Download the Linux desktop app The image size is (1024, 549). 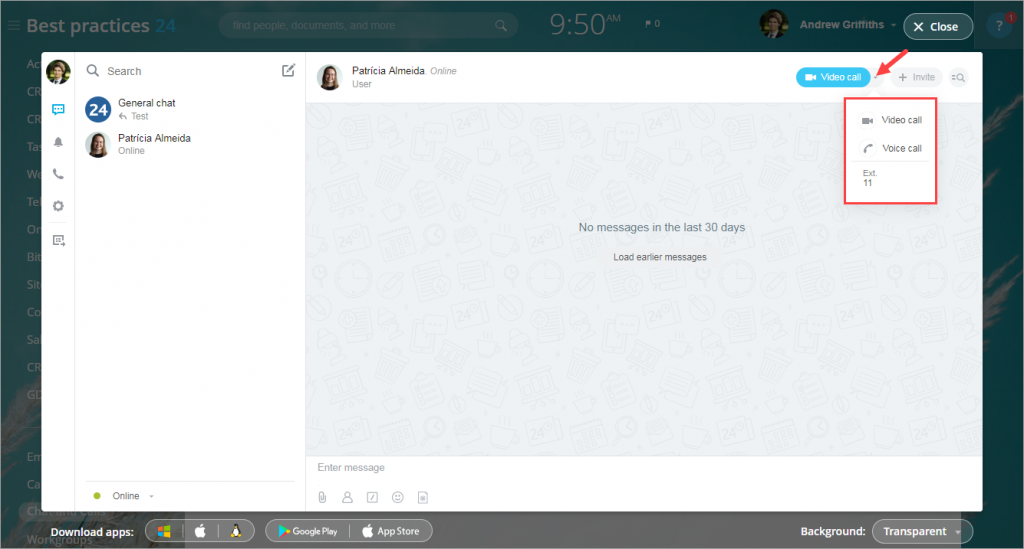pyautogui.click(x=236, y=531)
